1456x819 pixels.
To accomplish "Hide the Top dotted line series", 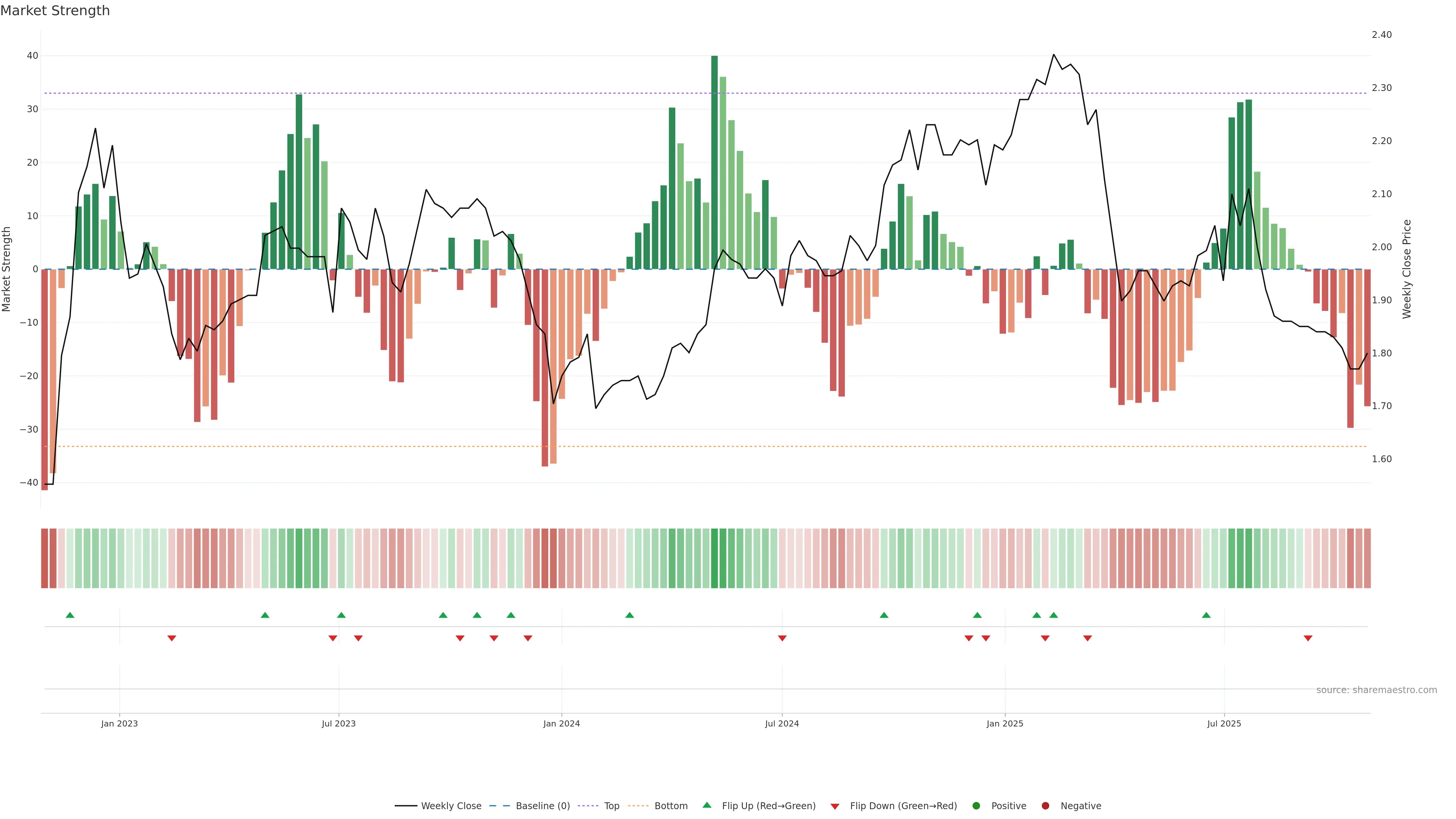I will (x=611, y=806).
